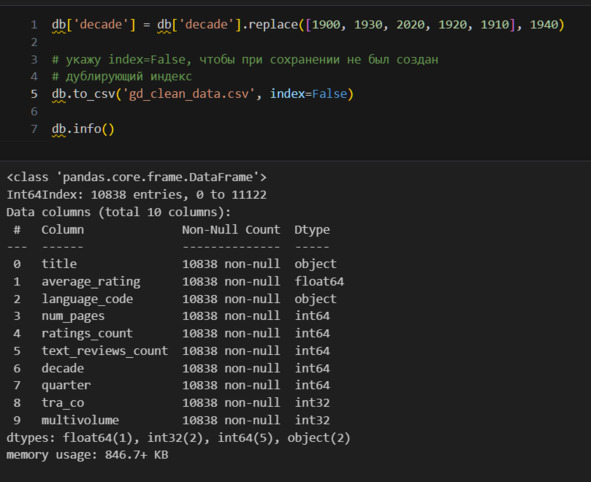Click the pandas.core.frame.DataFrame class output line
This screenshot has height=482, width=591.
(x=136, y=177)
